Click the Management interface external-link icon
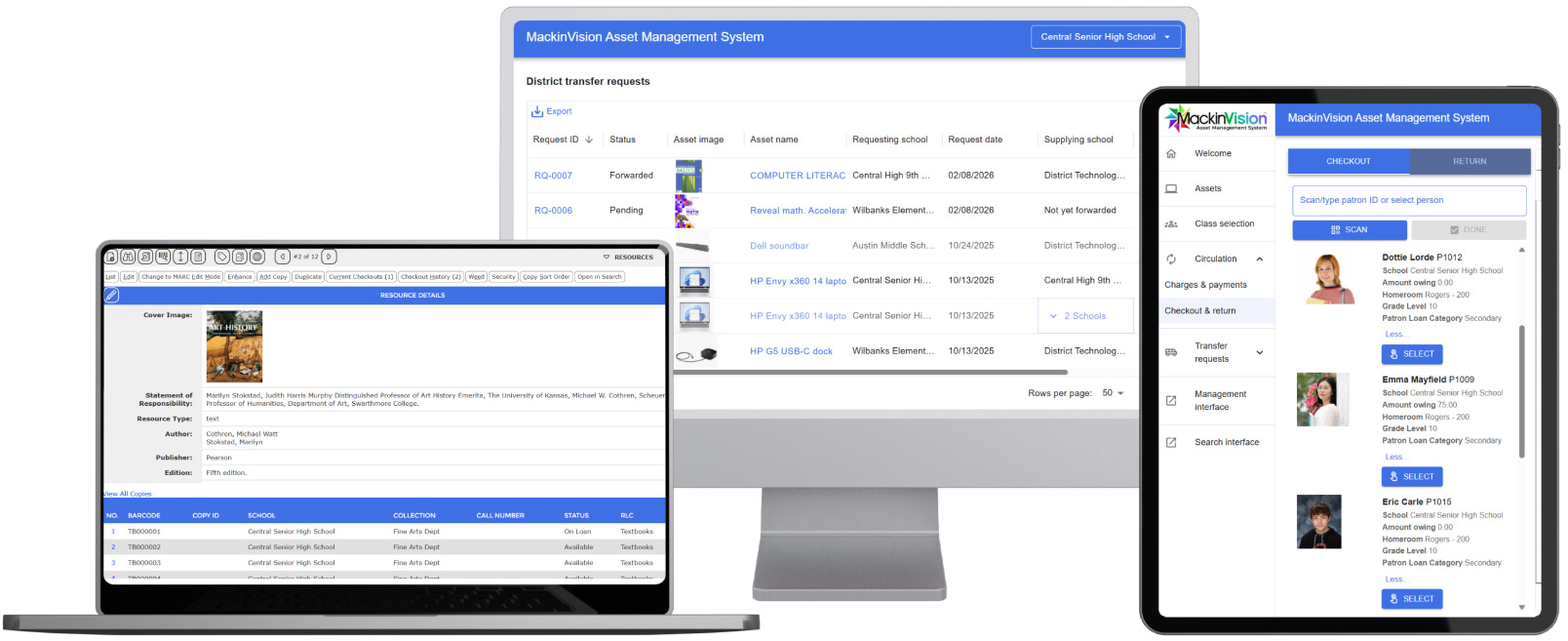1568x641 pixels. point(1171,401)
